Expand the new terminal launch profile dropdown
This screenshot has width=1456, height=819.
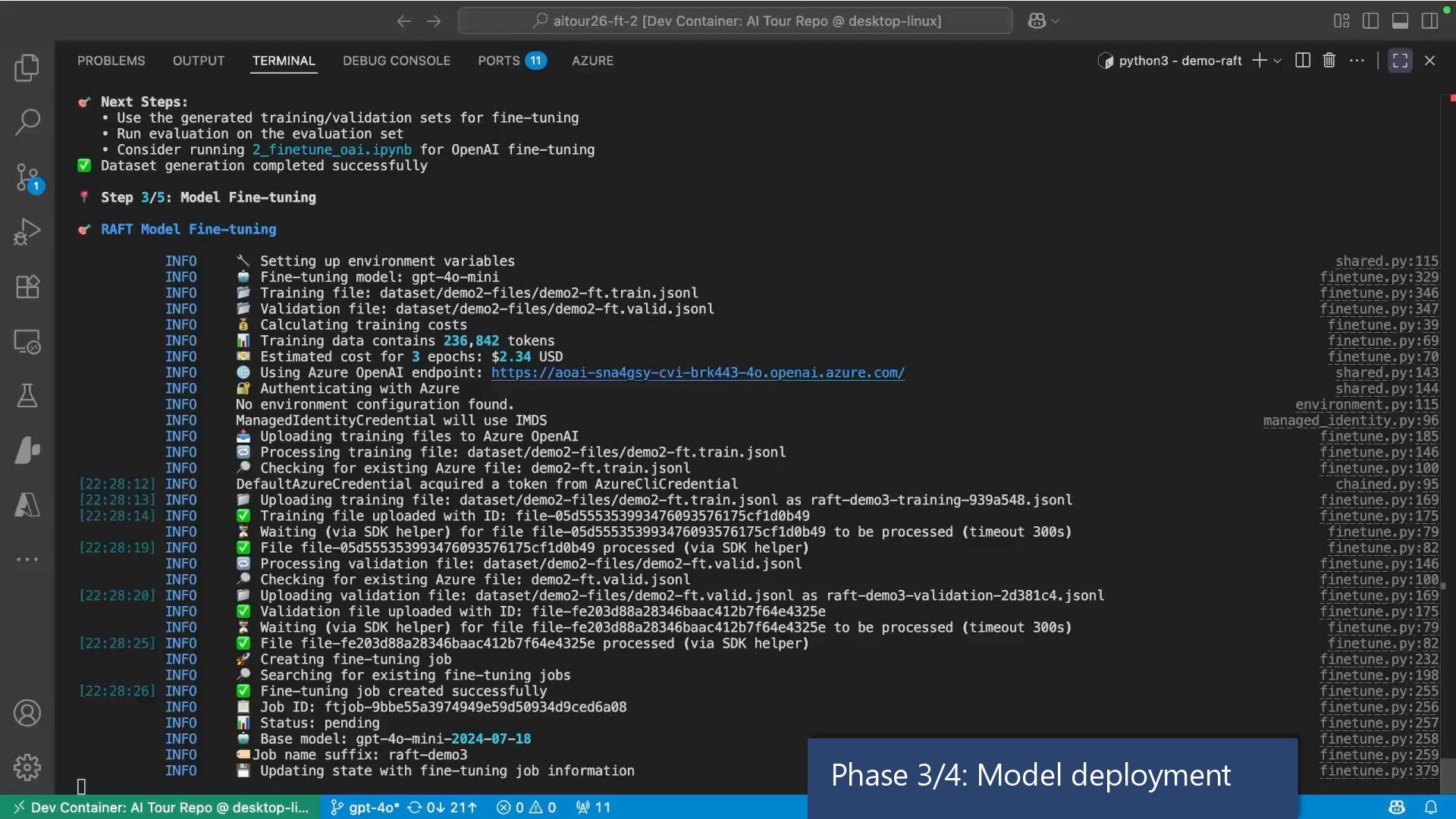click(1278, 61)
